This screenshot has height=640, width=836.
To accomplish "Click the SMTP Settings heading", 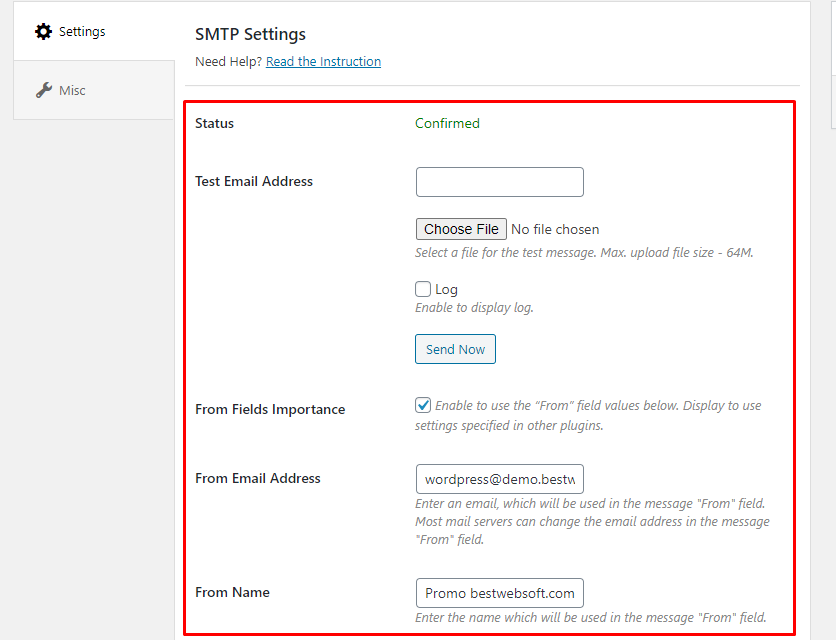I will click(x=251, y=34).
